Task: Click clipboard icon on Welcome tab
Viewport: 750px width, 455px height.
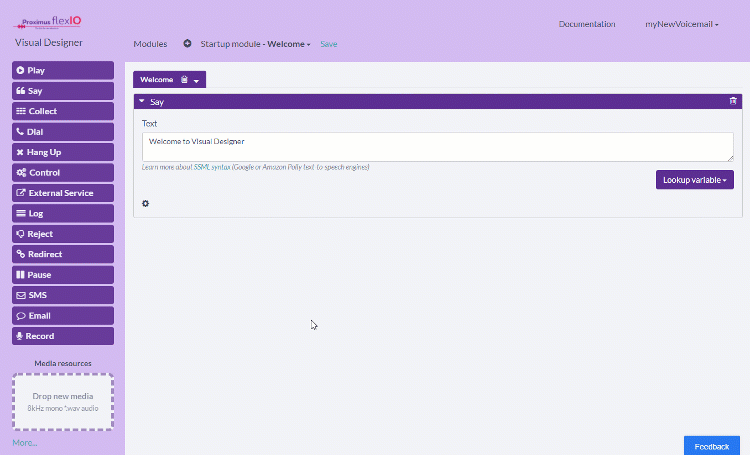Action: click(184, 79)
